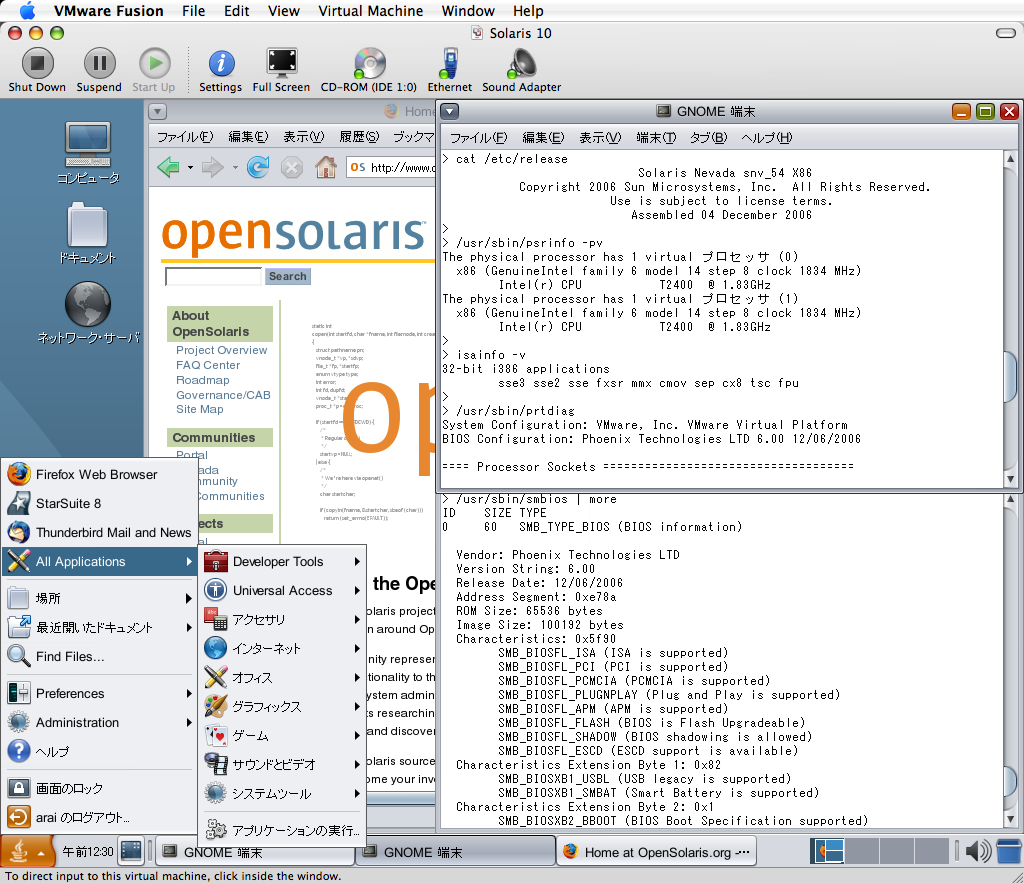Screen dimensions: 1024x884
Task: Expand the Developer Tools submenu
Action: point(282,561)
